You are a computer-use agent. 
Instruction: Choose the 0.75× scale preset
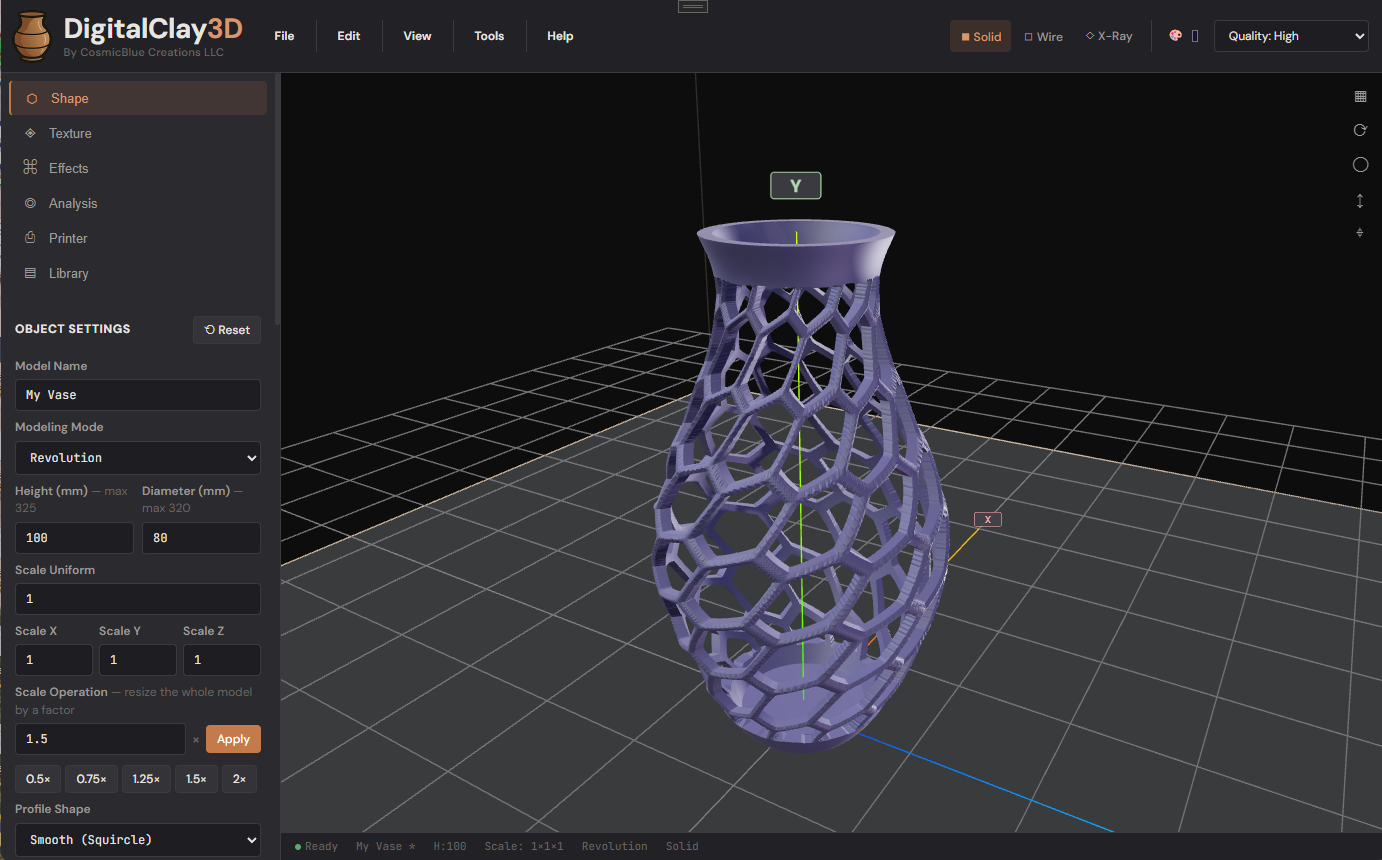(x=91, y=779)
